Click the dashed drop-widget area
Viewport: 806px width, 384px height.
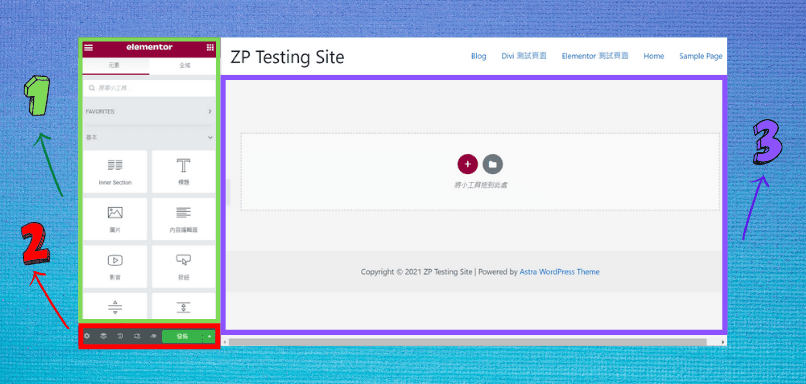[x=480, y=172]
